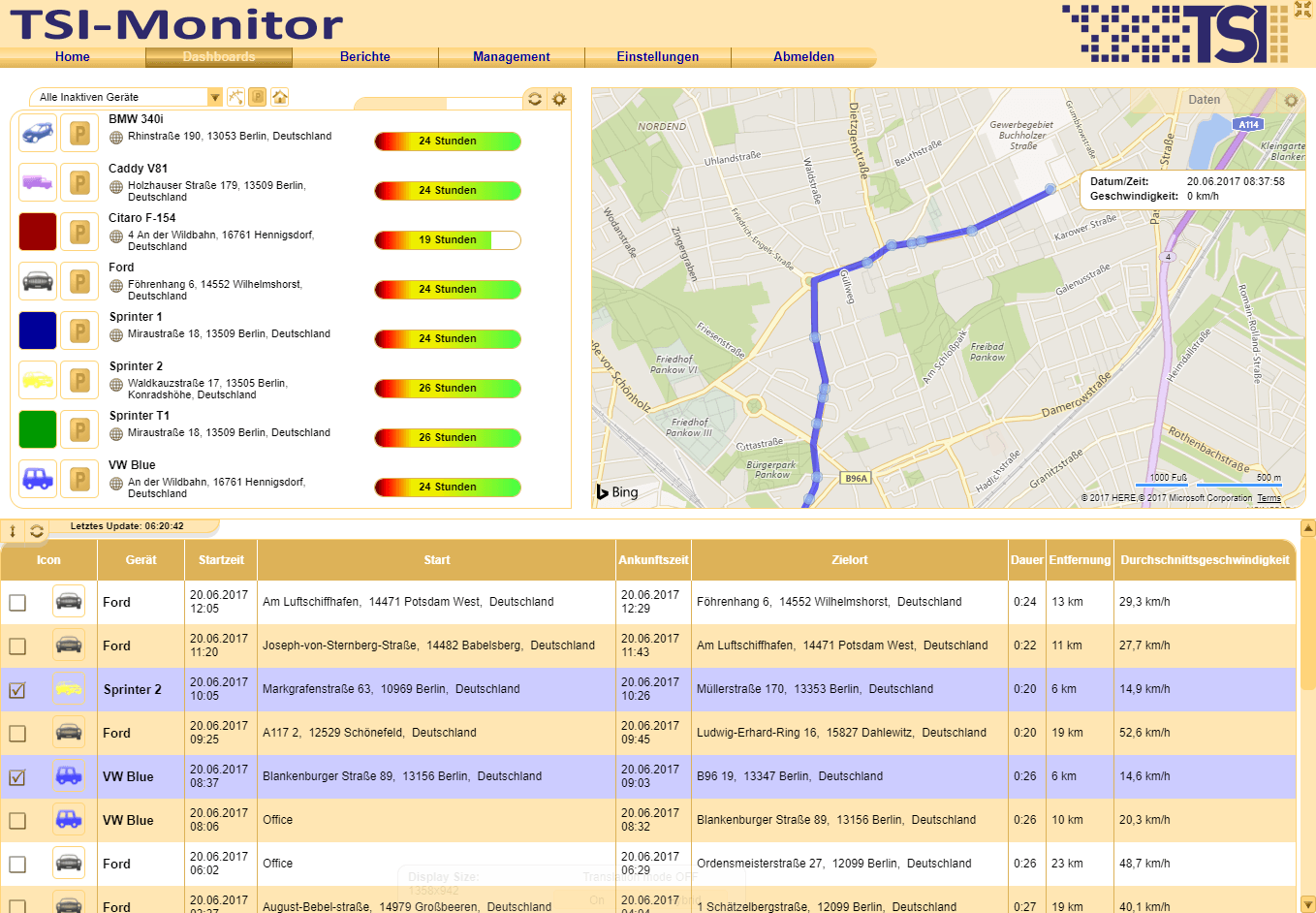Uncheck the VW Blue 08:37 trip checkbox
The width and height of the screenshot is (1316, 913).
click(17, 777)
